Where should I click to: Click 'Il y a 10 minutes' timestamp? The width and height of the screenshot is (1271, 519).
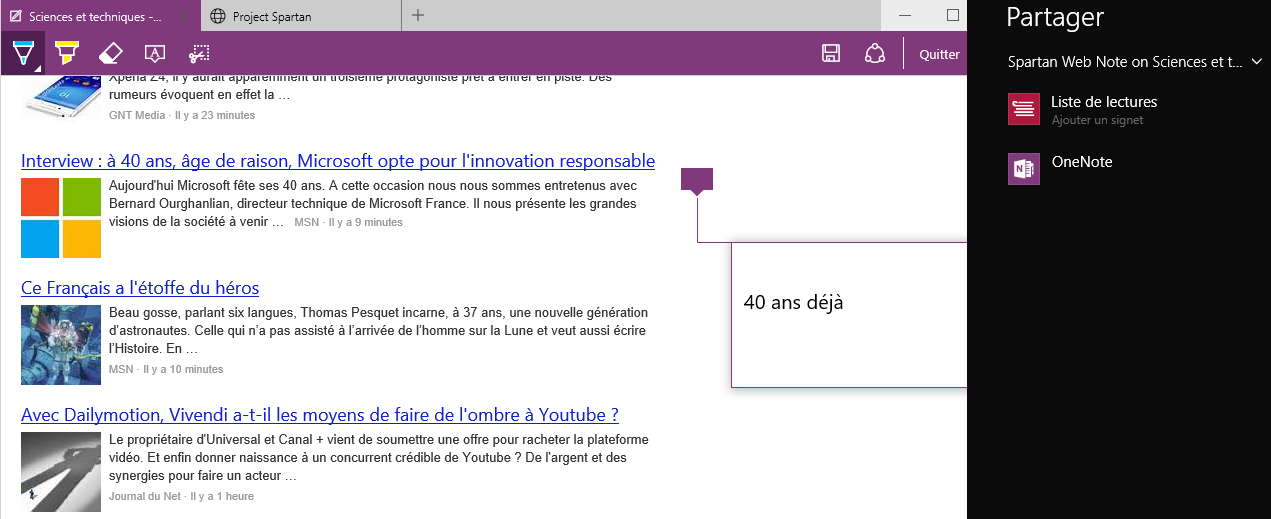click(183, 369)
